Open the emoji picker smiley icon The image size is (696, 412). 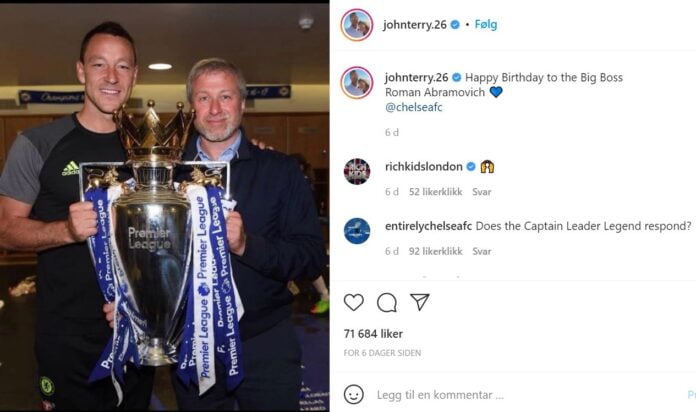point(354,394)
